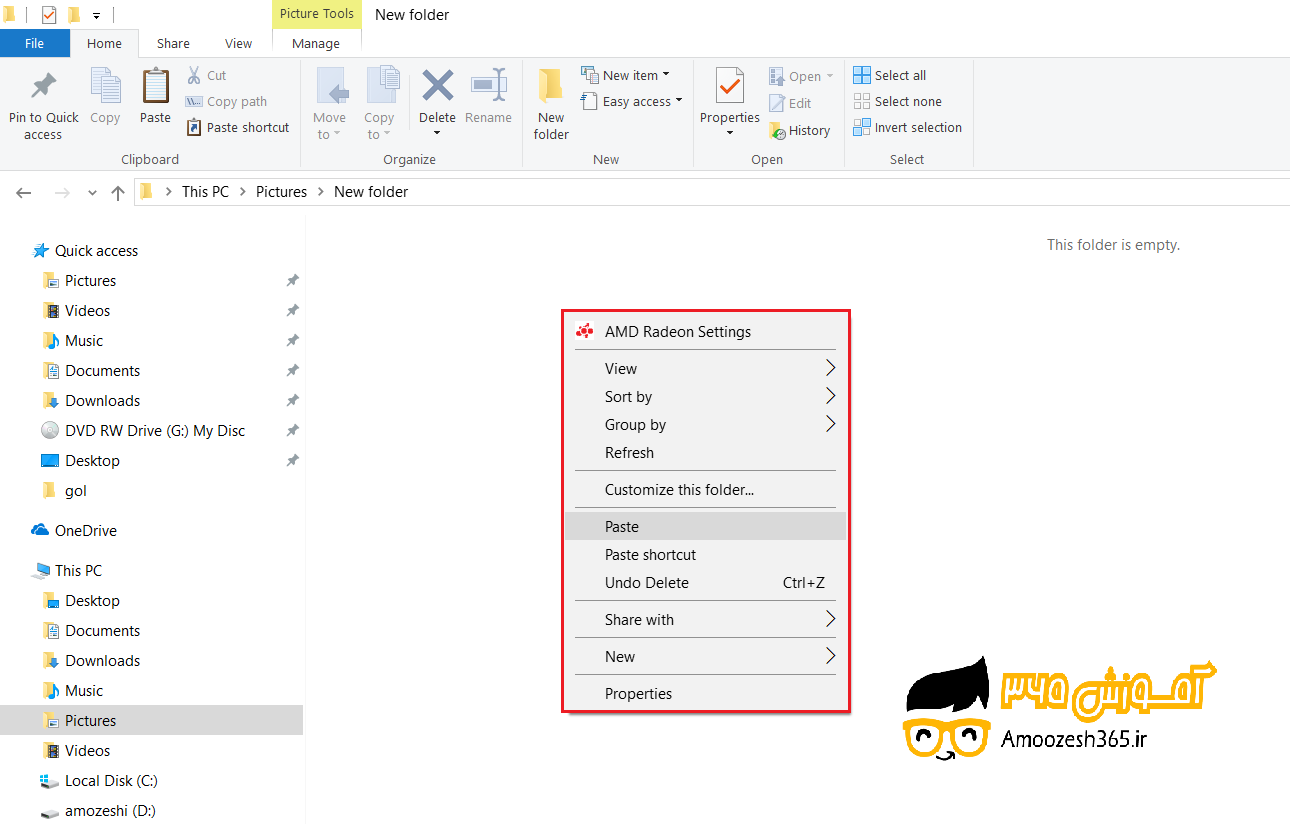Click the Paste clipboard icon in ribbon

tap(155, 87)
